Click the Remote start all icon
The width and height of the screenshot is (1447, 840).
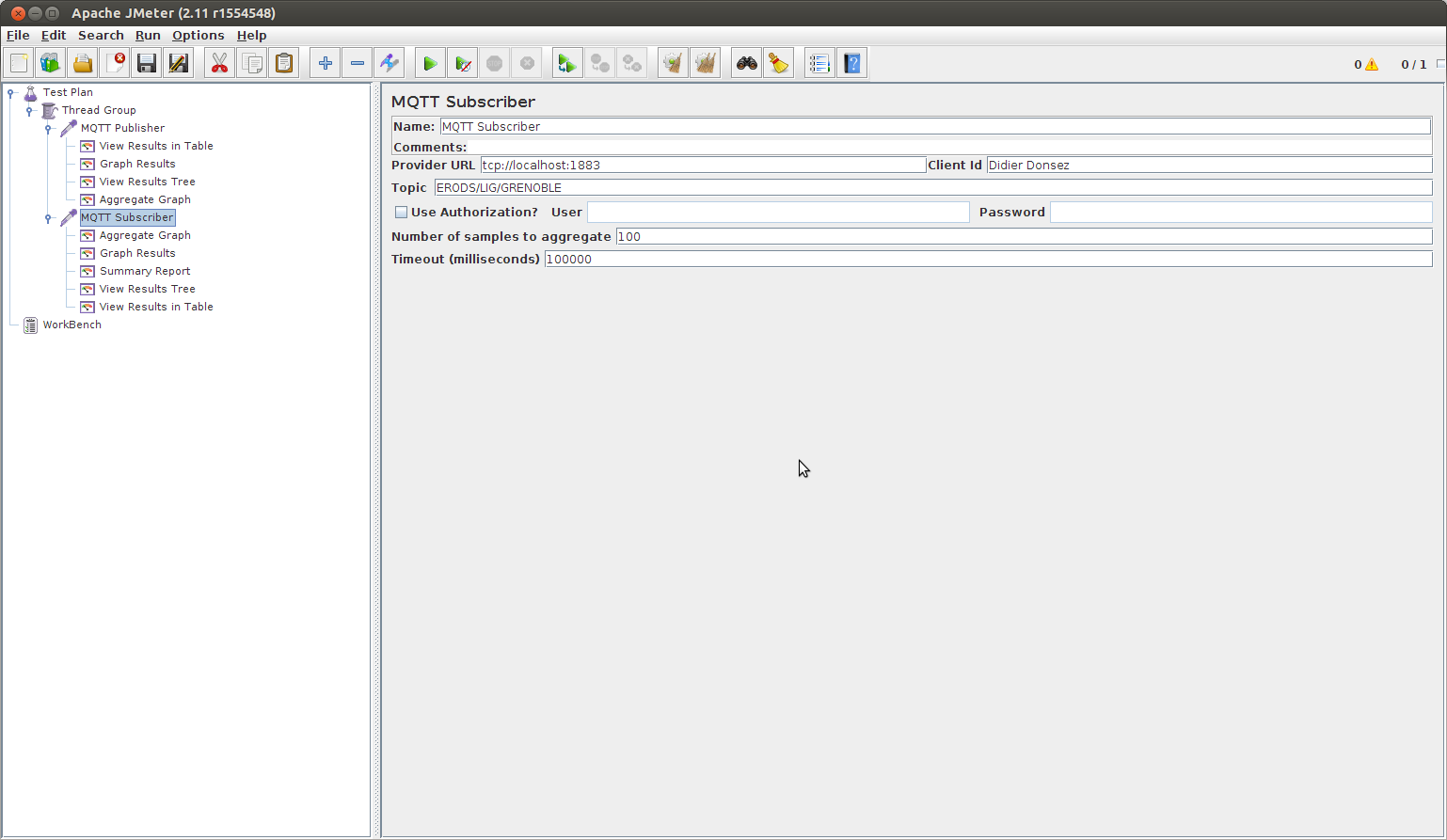tap(567, 64)
